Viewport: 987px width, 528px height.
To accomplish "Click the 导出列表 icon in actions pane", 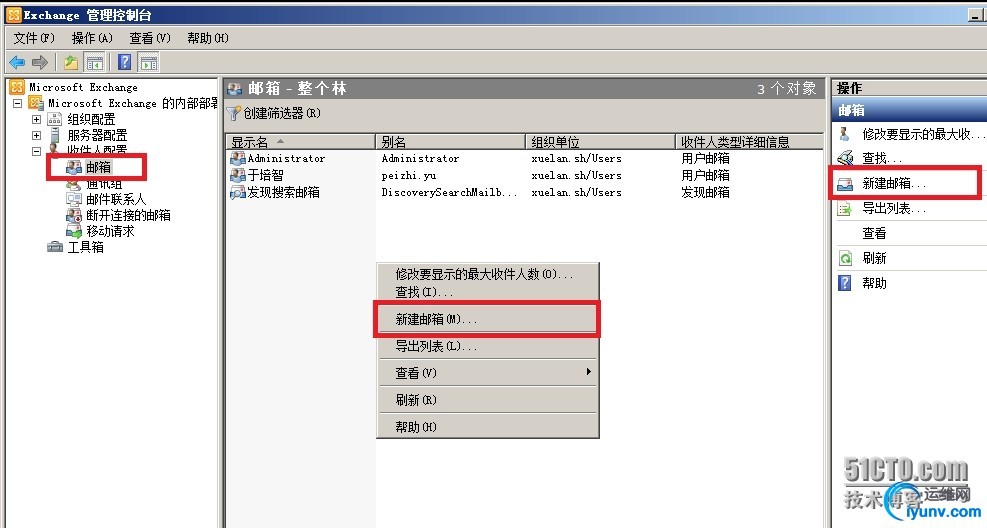I will (x=845, y=208).
